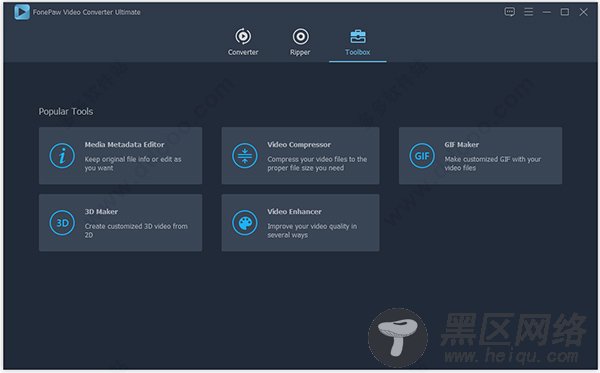Click 'Improve your video quality' description

click(312, 230)
